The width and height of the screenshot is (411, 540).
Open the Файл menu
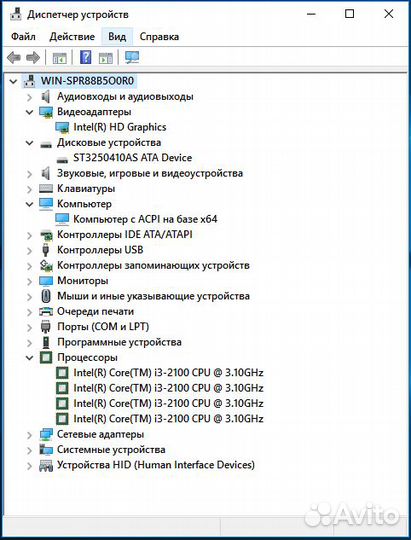point(23,37)
